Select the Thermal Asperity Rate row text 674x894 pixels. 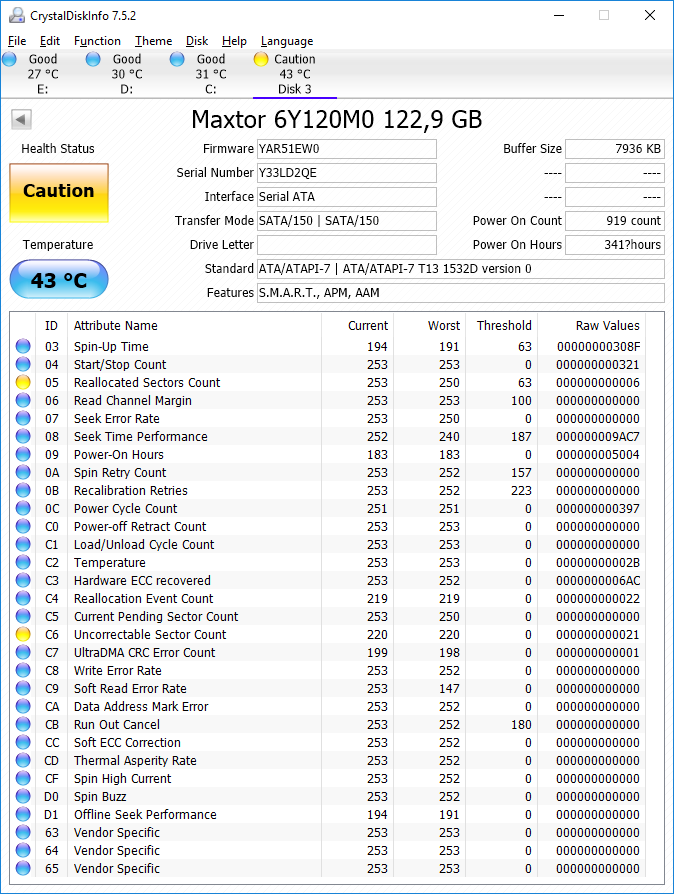click(x=135, y=761)
